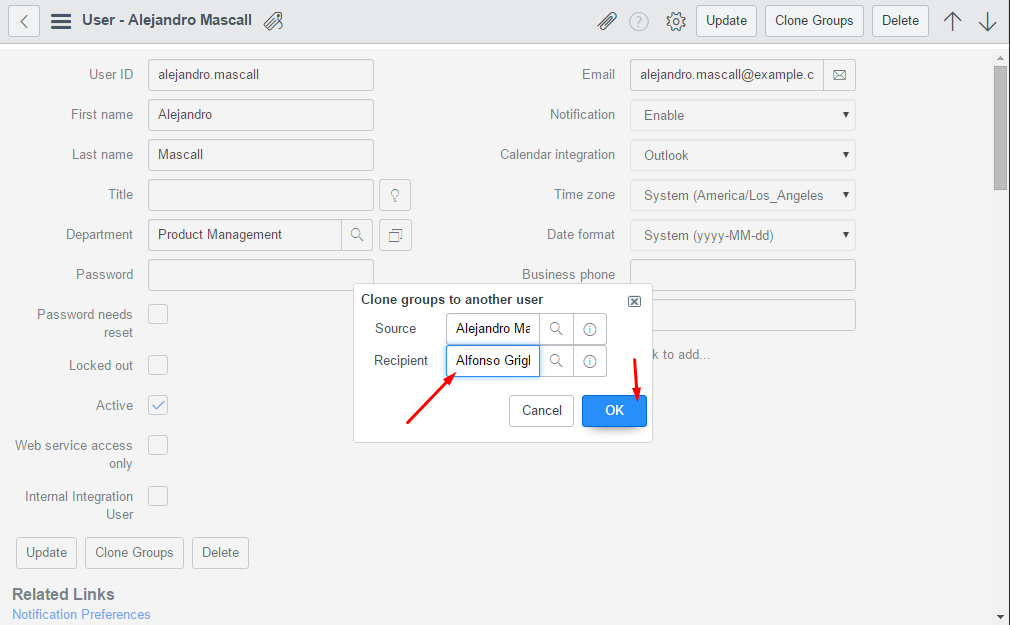Show the Source record info icon
1010x625 pixels.
click(x=590, y=329)
